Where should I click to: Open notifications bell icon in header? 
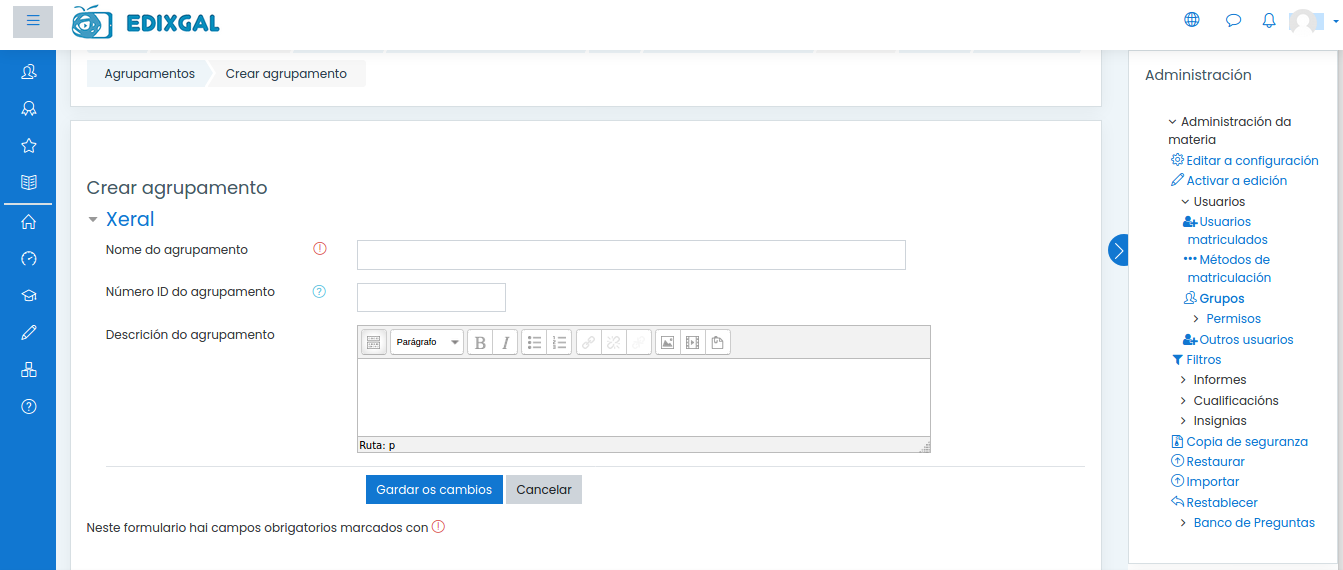[1269, 20]
